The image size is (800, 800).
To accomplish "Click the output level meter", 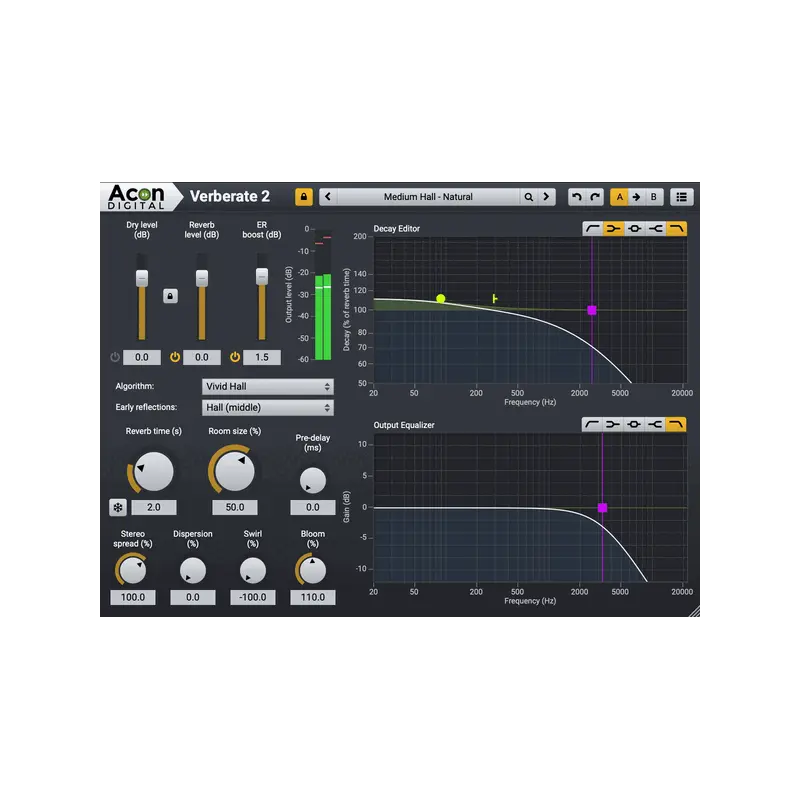I will tap(323, 295).
